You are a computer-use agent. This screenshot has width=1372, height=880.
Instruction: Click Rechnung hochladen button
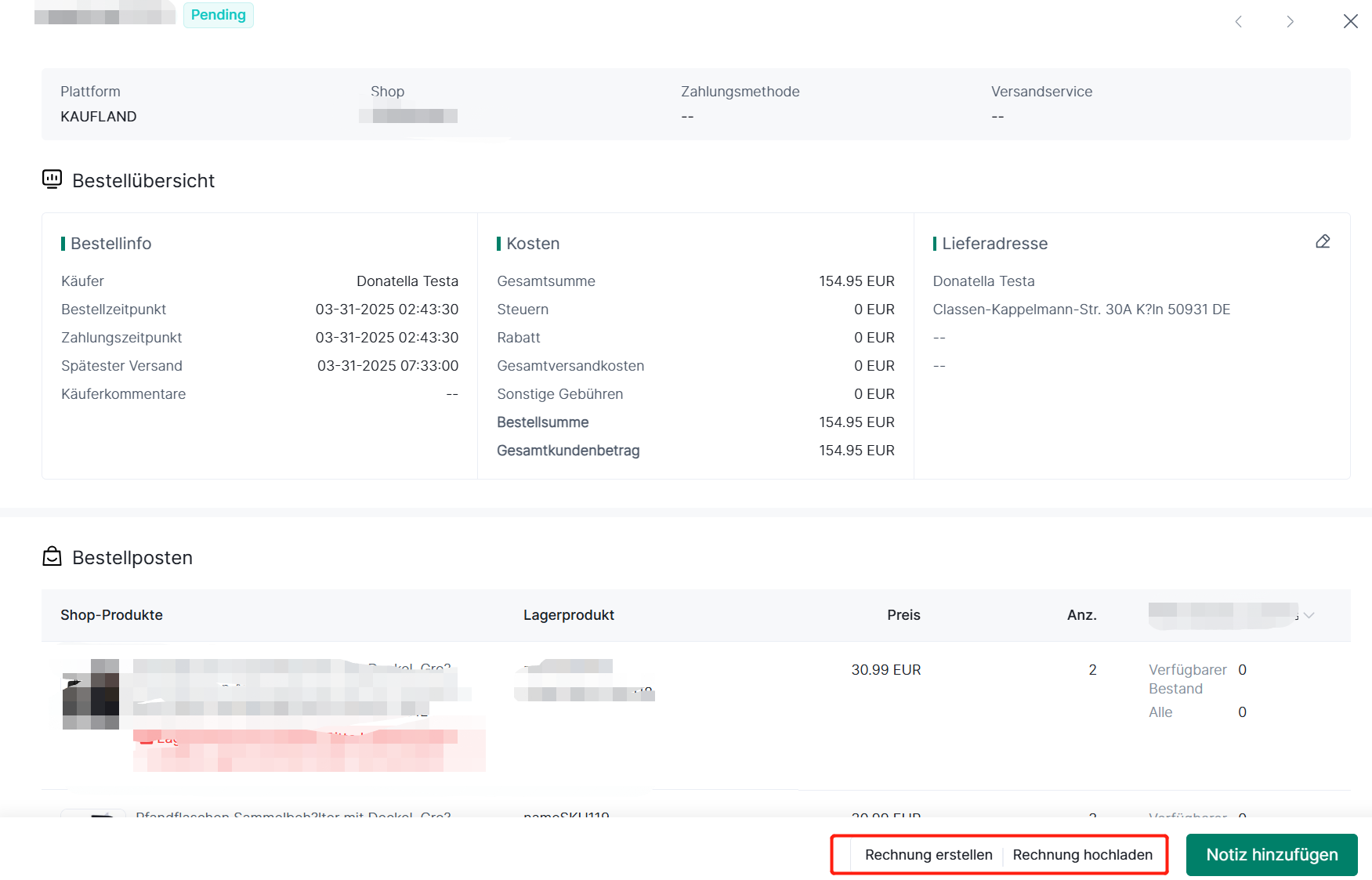pyautogui.click(x=1082, y=855)
